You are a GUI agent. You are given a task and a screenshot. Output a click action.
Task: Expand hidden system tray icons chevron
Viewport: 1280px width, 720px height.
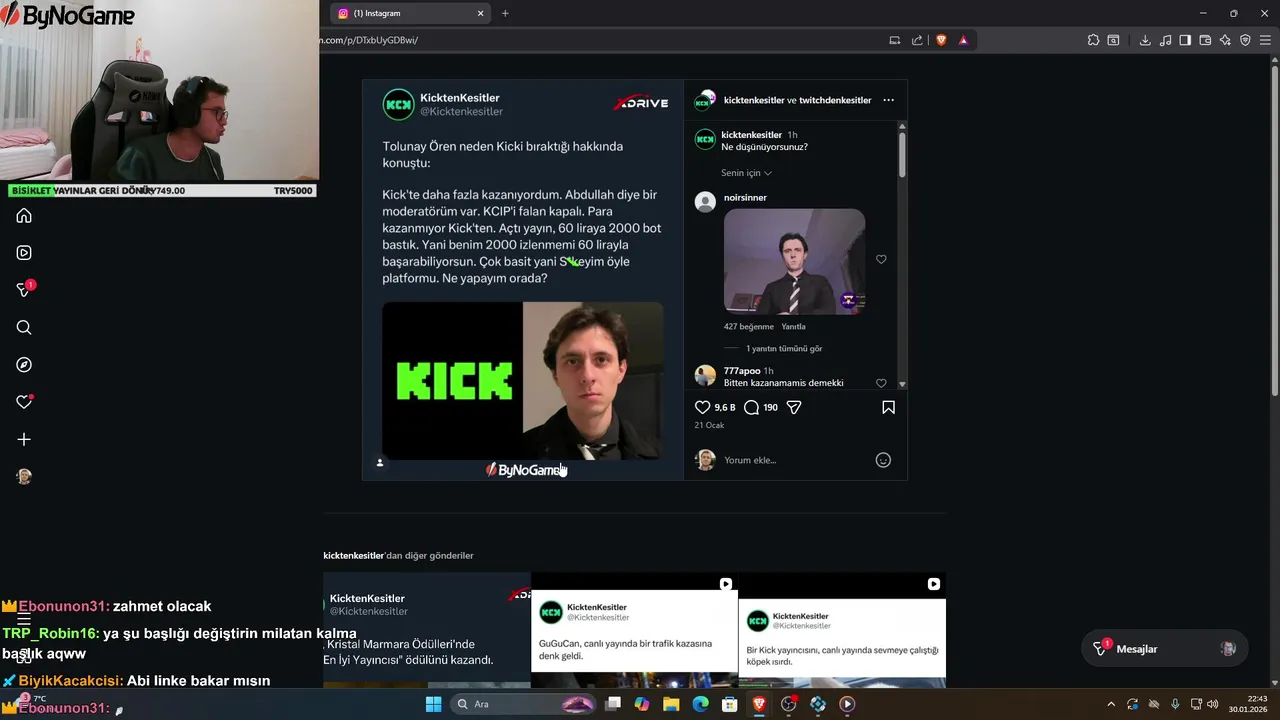pyautogui.click(x=1110, y=704)
